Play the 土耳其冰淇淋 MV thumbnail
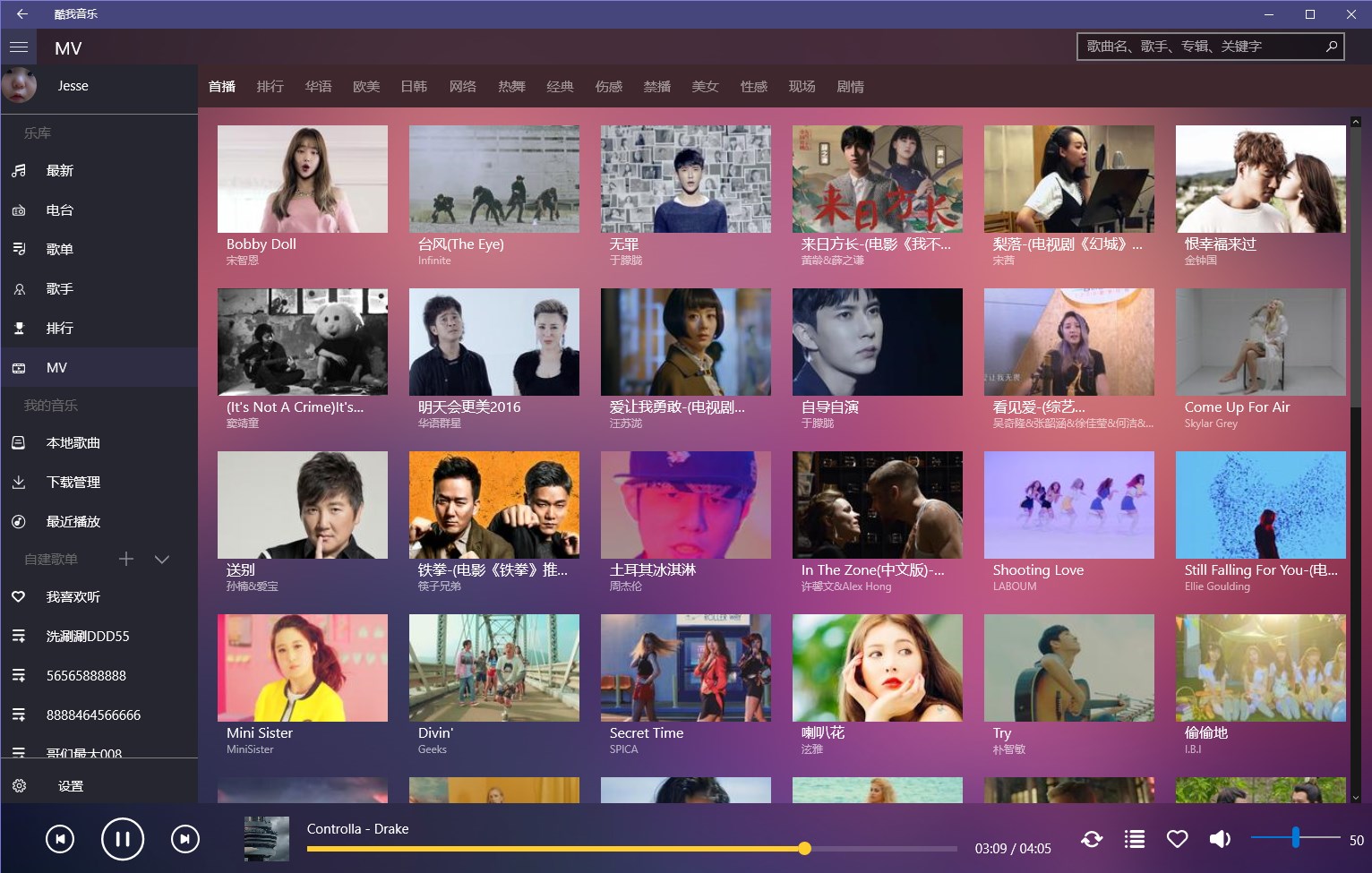This screenshot has height=873, width=1372. [x=686, y=505]
